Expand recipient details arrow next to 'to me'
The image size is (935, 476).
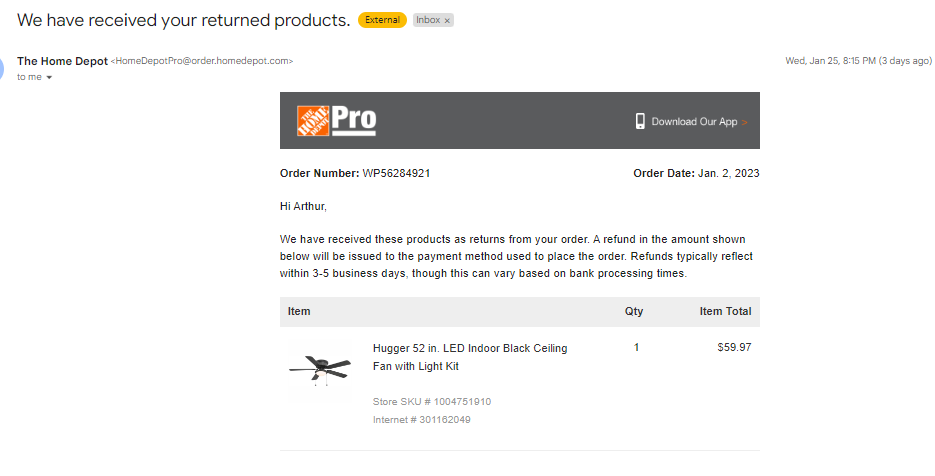coord(49,78)
